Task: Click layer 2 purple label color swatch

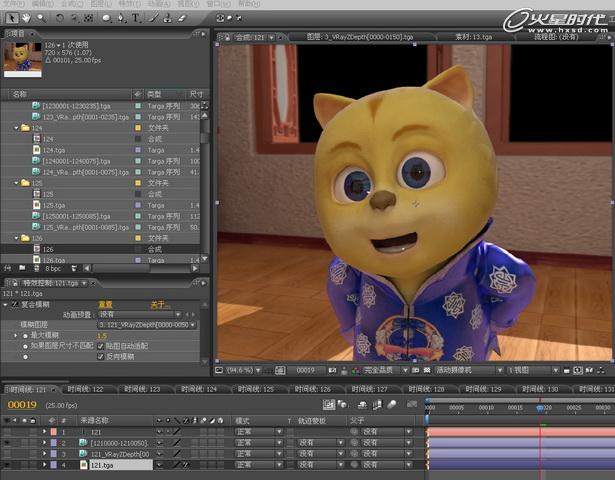Action: [54, 443]
